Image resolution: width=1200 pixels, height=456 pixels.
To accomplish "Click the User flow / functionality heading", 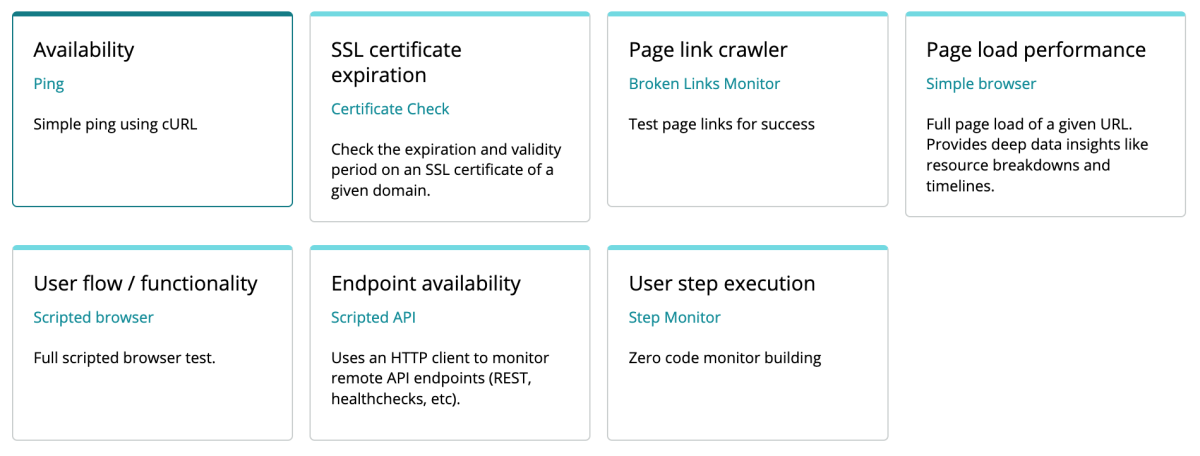I will coord(145,284).
